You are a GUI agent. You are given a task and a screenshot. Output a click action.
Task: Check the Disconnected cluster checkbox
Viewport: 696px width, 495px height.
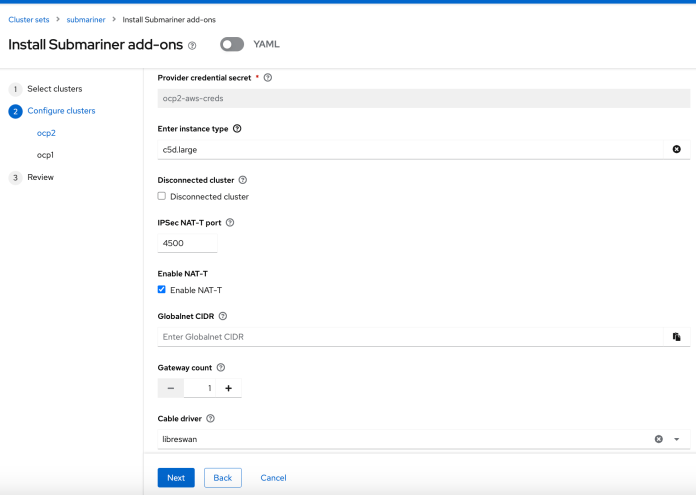[x=162, y=196]
